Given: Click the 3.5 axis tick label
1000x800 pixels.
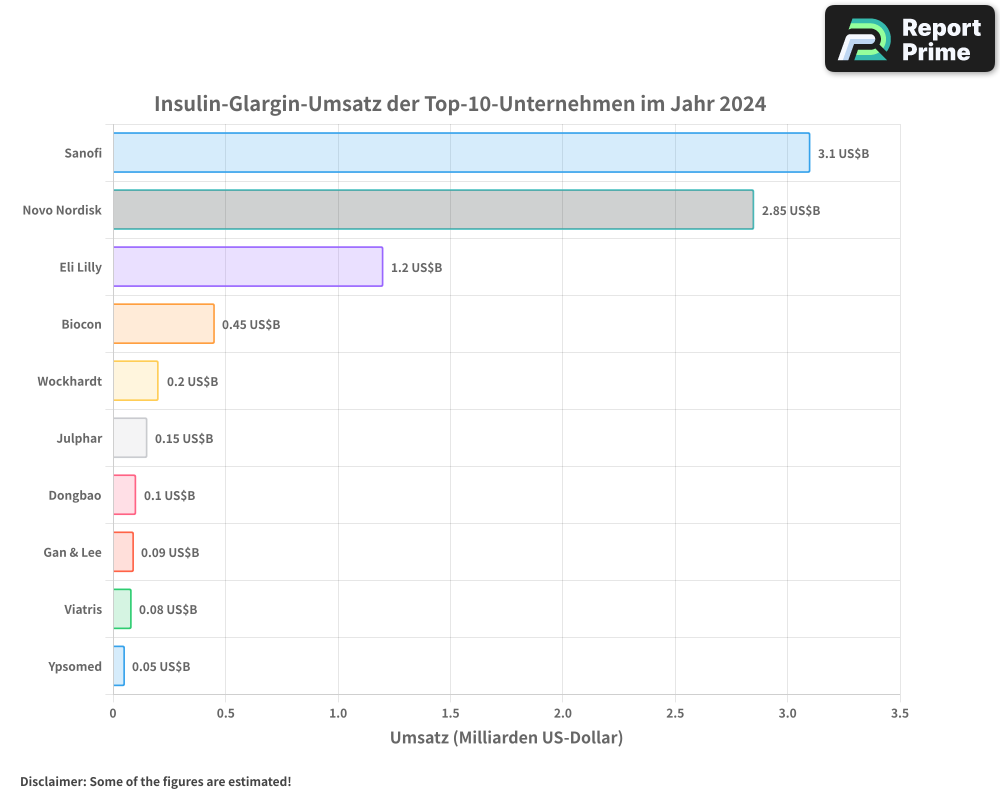Looking at the screenshot, I should coord(899,714).
